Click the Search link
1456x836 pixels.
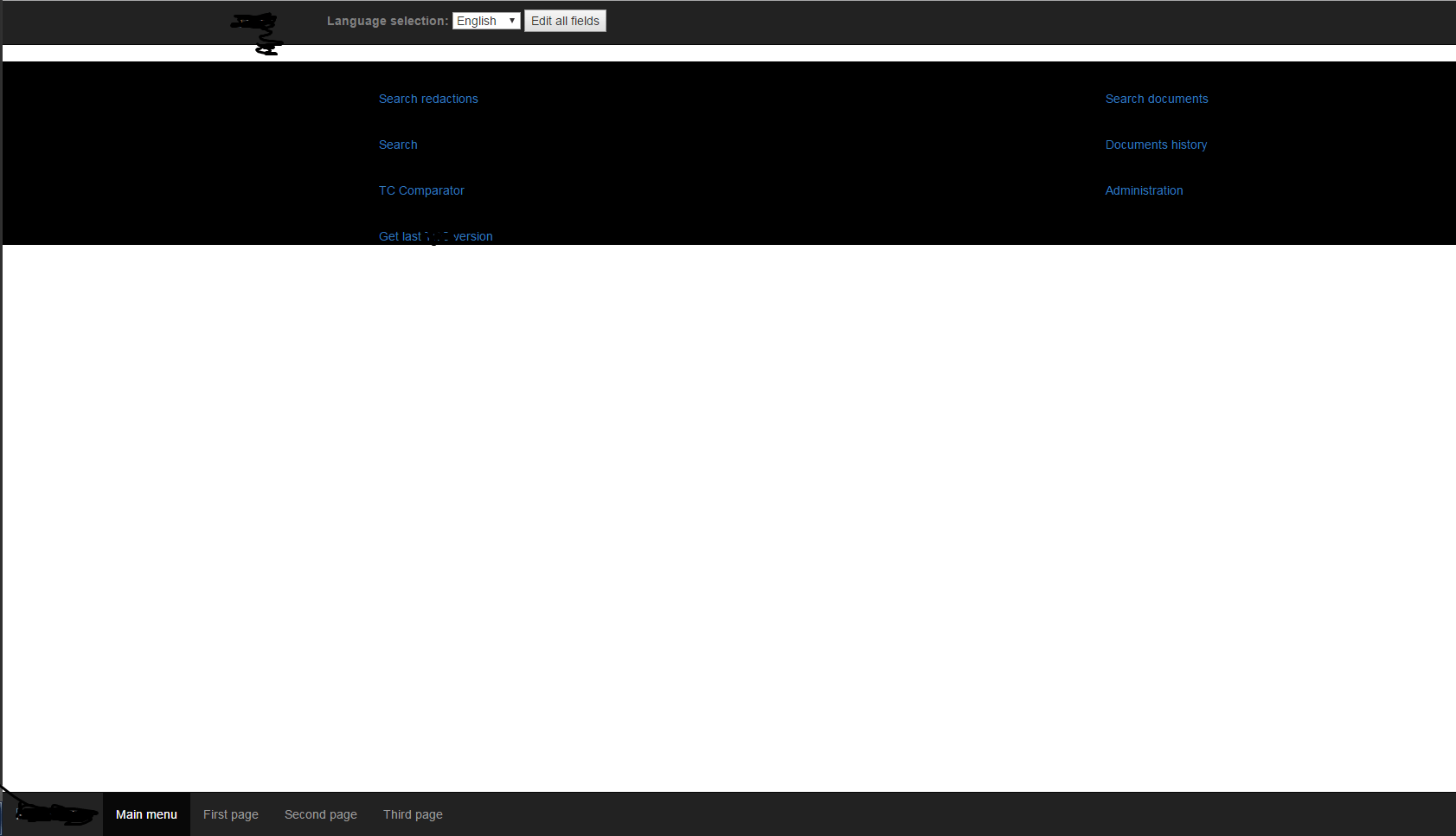pos(397,145)
